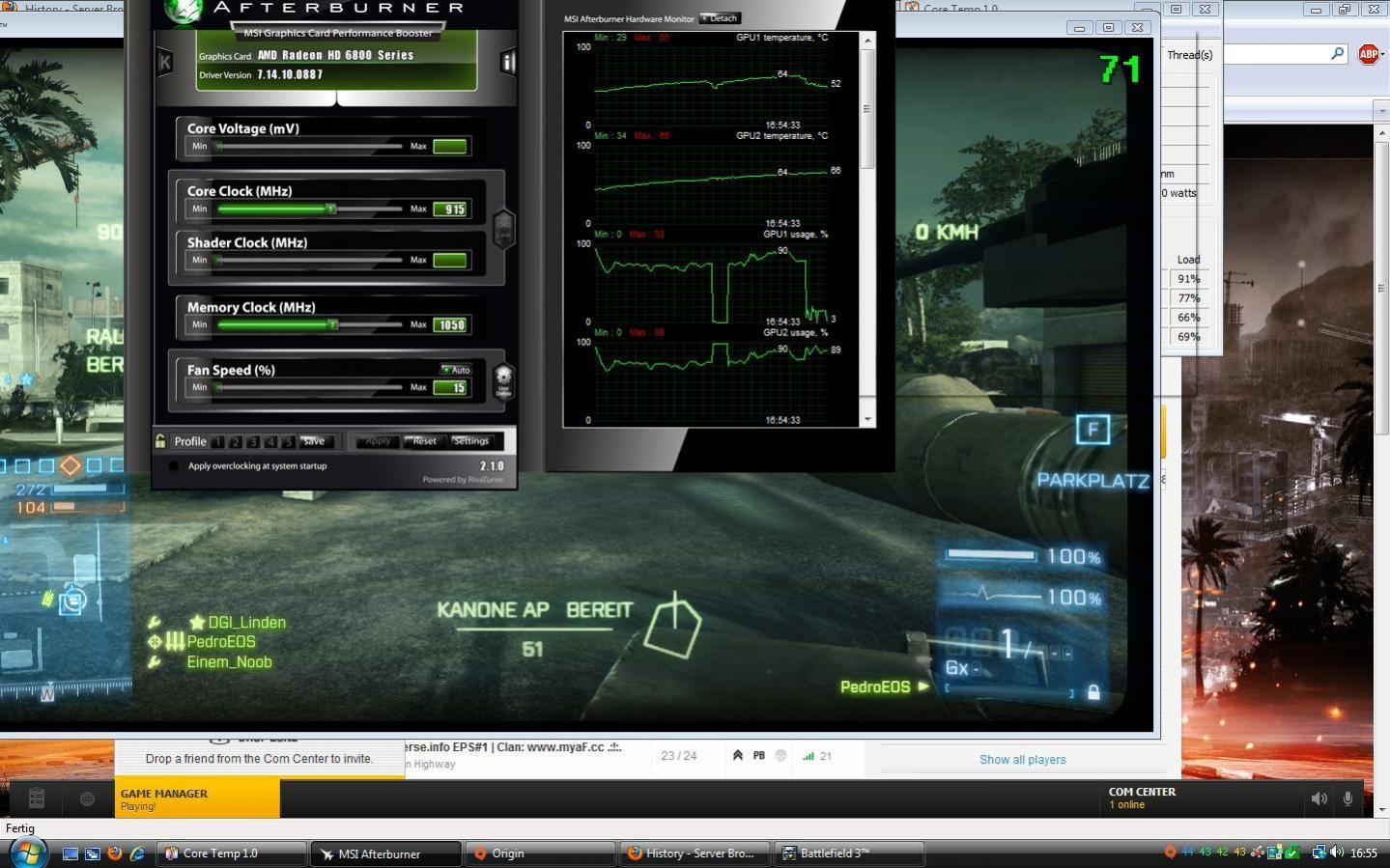The height and width of the screenshot is (868, 1390).
Task: Switch to Origin taskbar button
Action: click(541, 854)
